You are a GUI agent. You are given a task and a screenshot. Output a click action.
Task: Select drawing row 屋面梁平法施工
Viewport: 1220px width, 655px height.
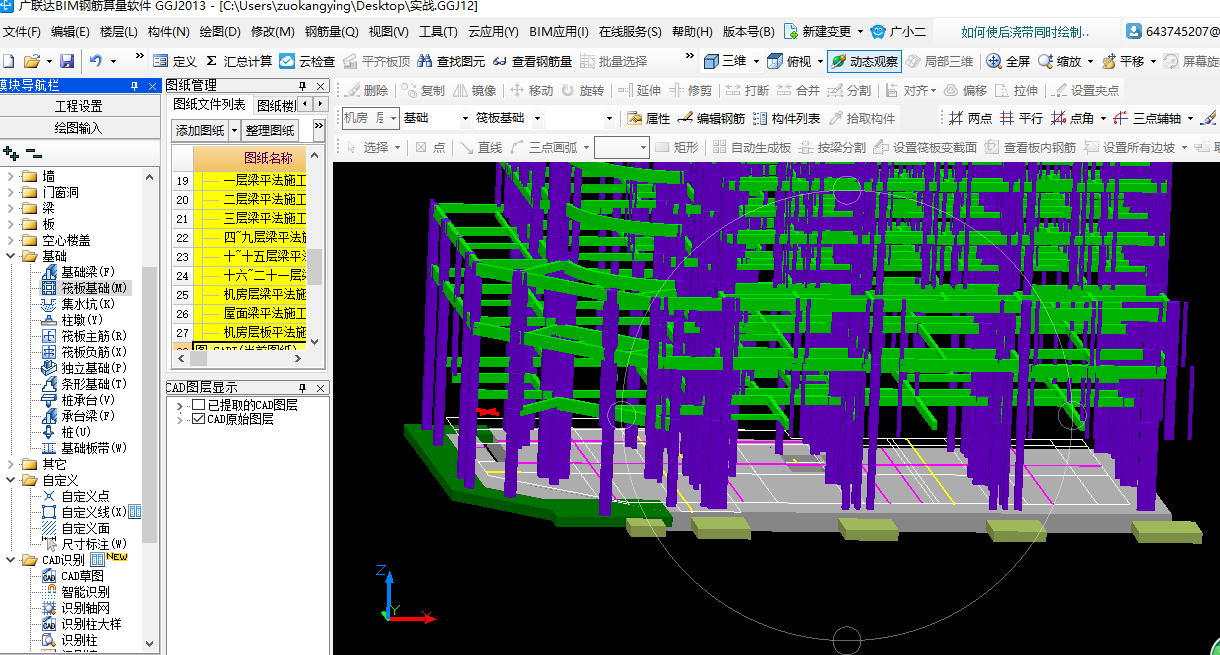[x=264, y=313]
